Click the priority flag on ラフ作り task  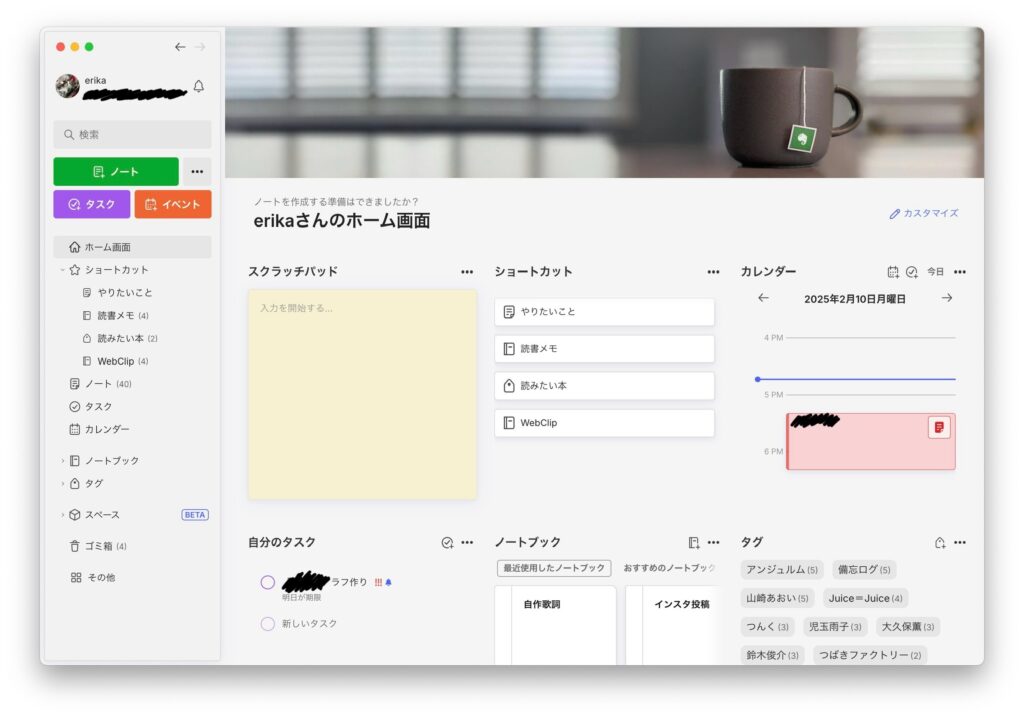[378, 582]
